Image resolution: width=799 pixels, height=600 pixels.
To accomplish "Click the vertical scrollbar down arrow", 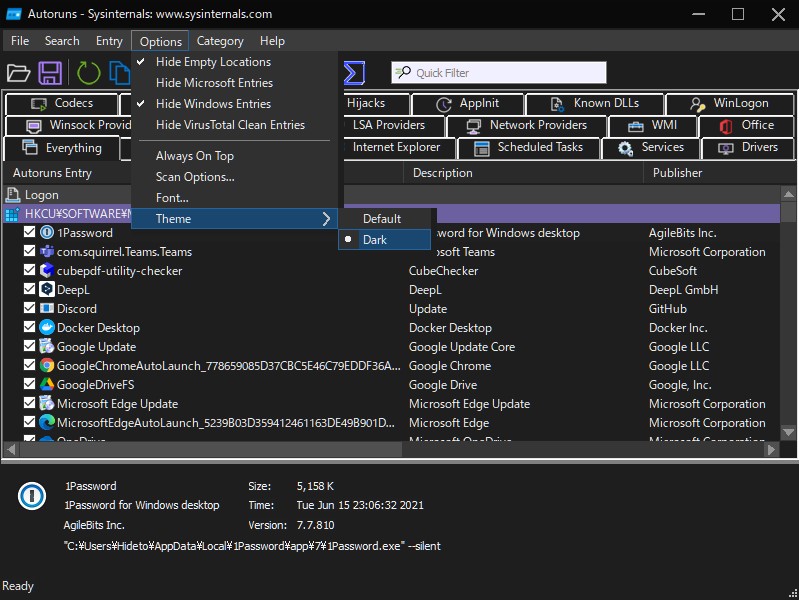I will pyautogui.click(x=788, y=433).
